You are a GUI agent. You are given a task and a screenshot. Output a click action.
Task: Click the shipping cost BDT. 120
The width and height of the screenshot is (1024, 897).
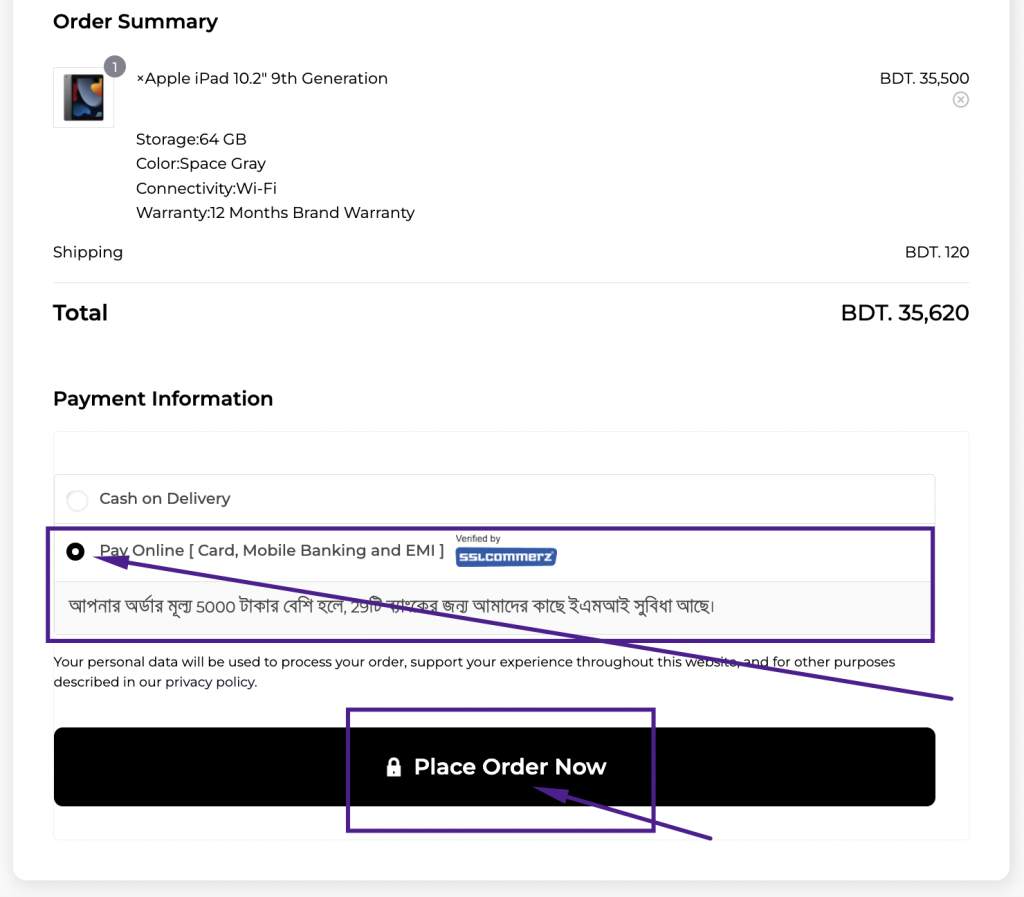[x=936, y=252]
